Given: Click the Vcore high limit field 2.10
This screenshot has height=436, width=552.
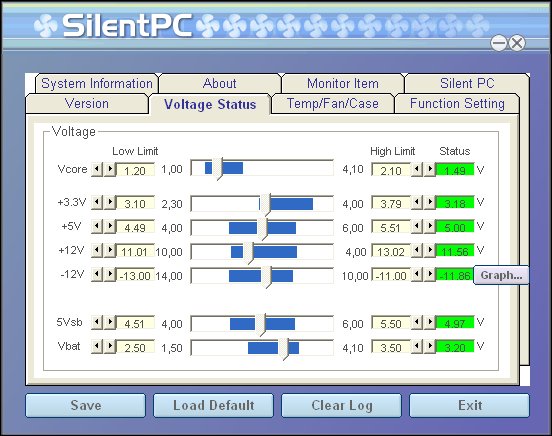Looking at the screenshot, I should point(391,170).
